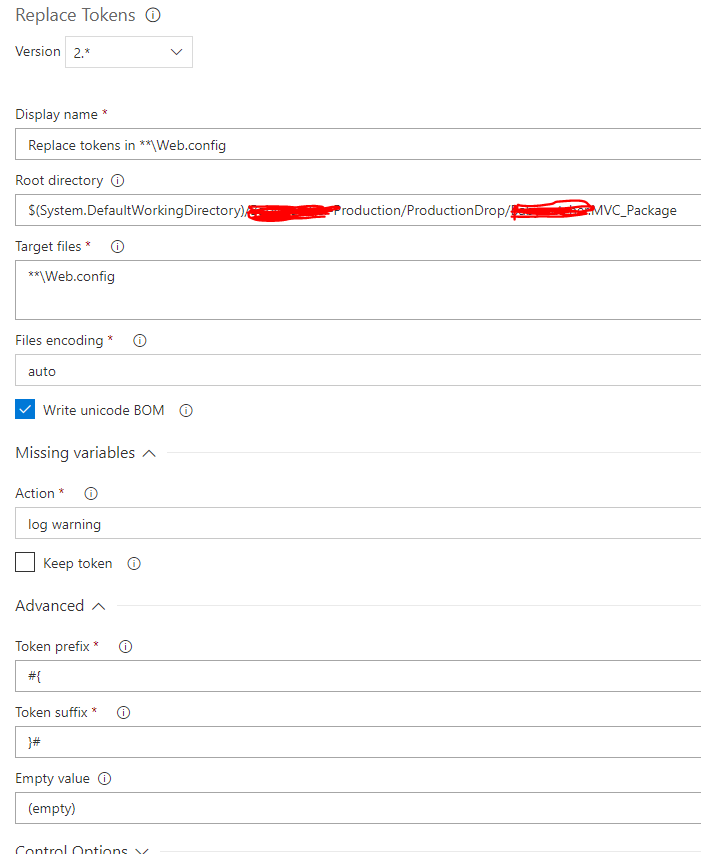Image resolution: width=701 pixels, height=854 pixels.
Task: Click the Keep token info icon
Action: point(133,563)
